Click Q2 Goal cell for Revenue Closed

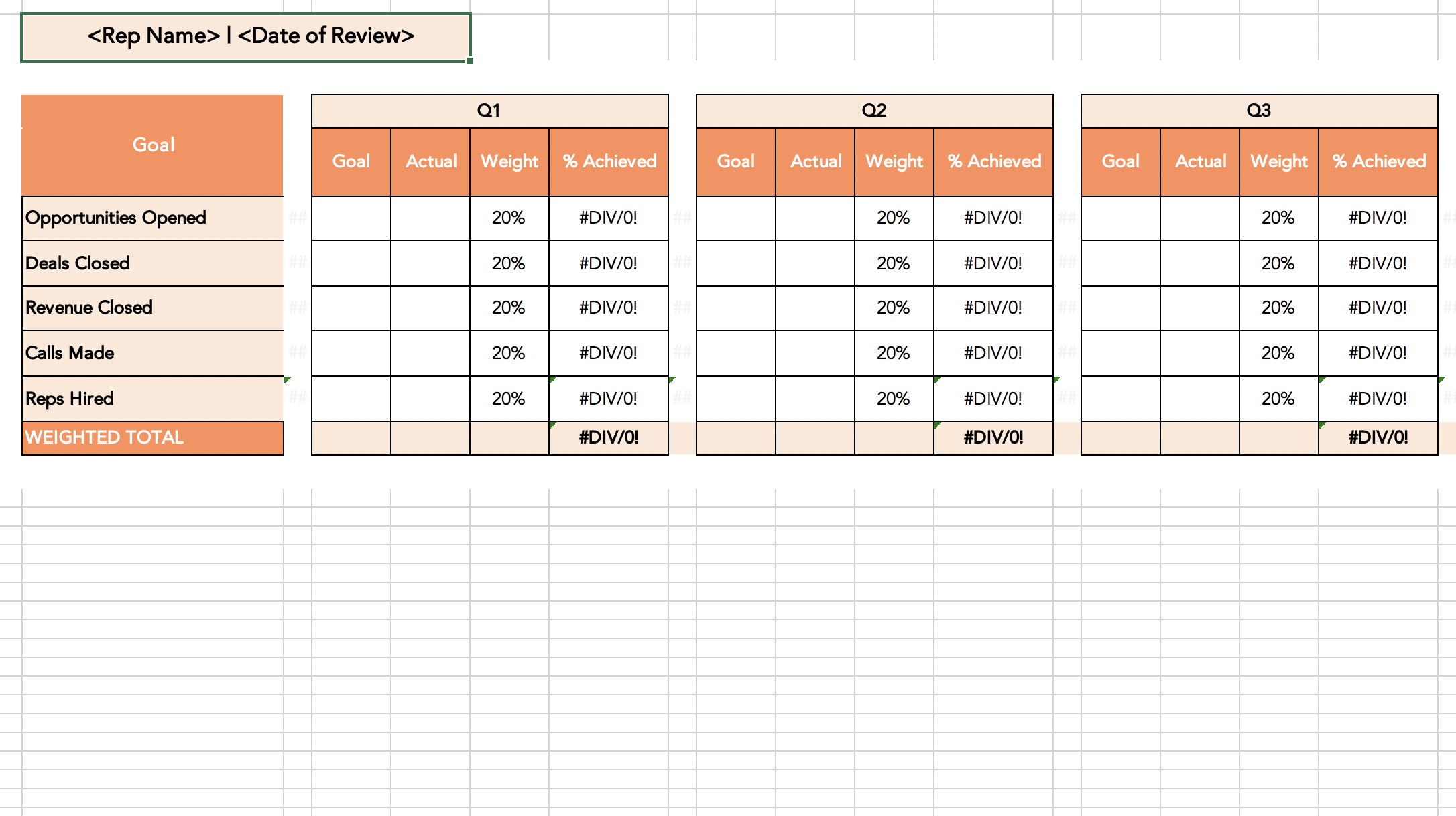tap(736, 307)
